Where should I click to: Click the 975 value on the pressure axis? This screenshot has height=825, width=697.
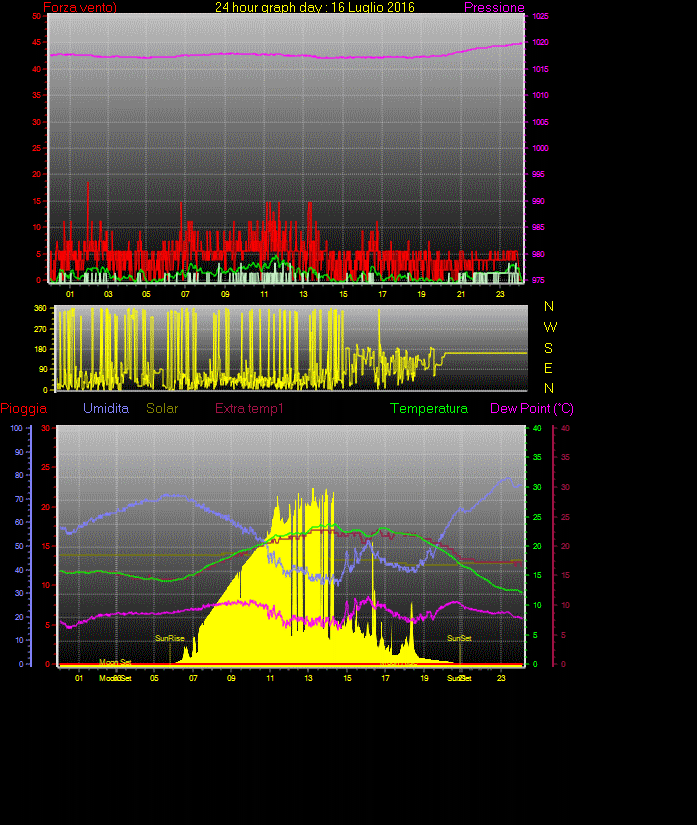tap(538, 280)
